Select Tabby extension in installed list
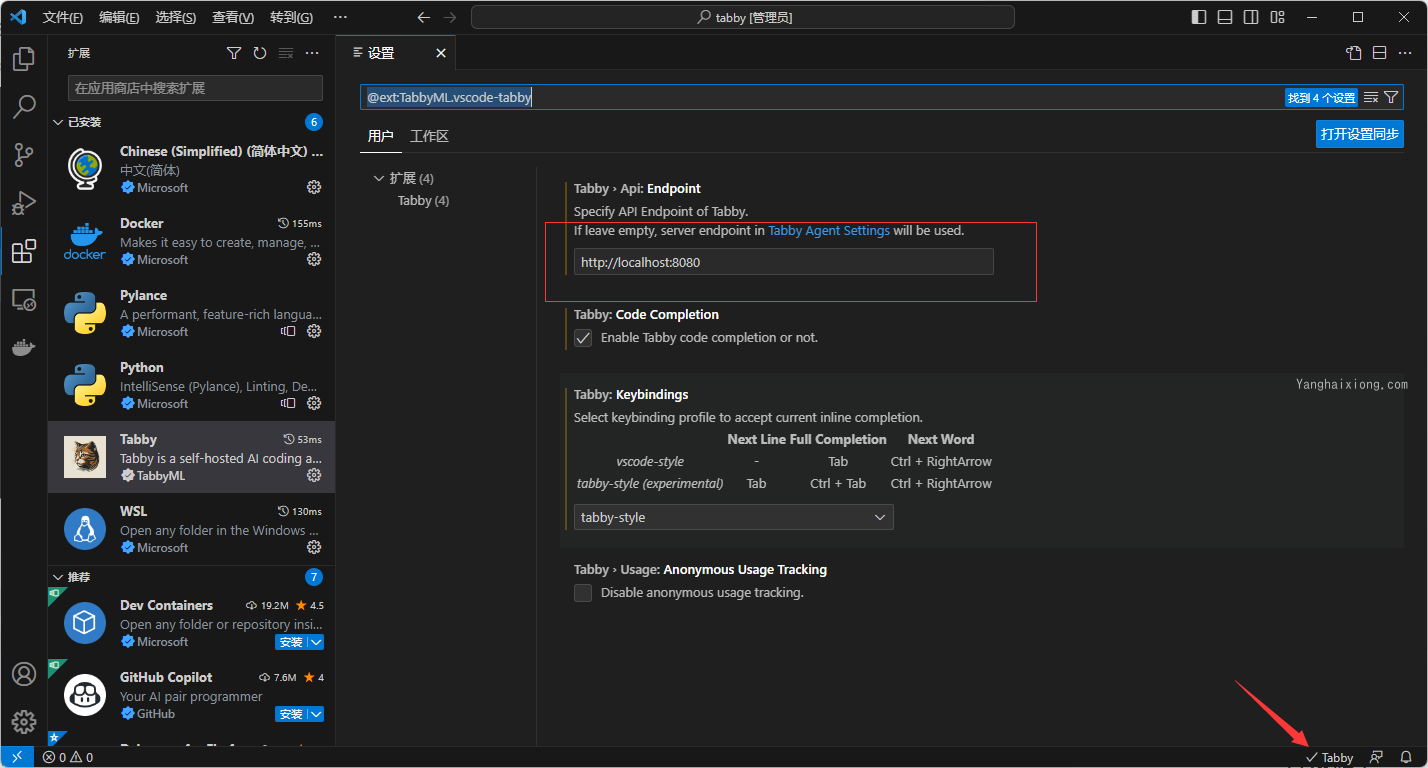The width and height of the screenshot is (1428, 768). 191,457
